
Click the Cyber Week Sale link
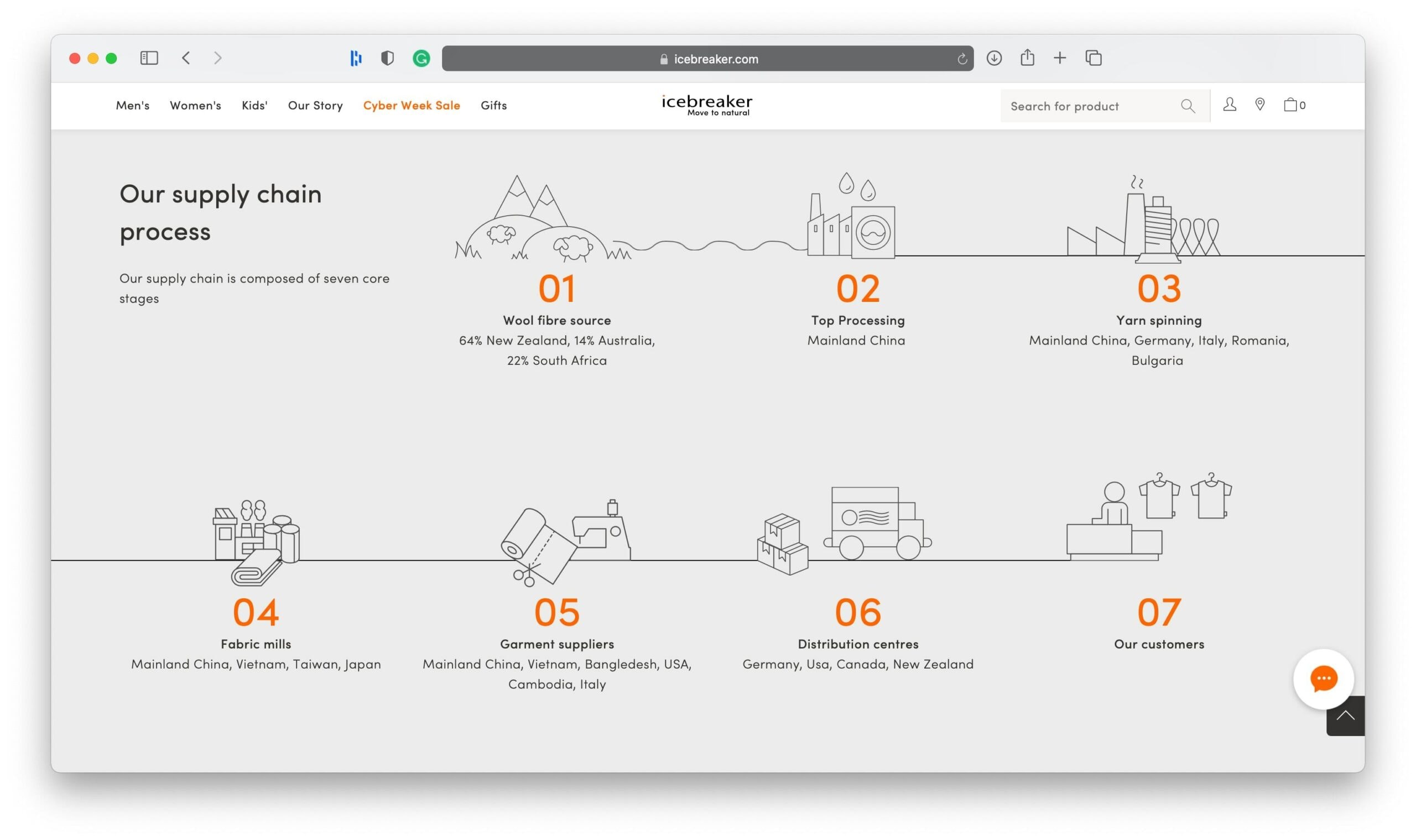point(411,105)
